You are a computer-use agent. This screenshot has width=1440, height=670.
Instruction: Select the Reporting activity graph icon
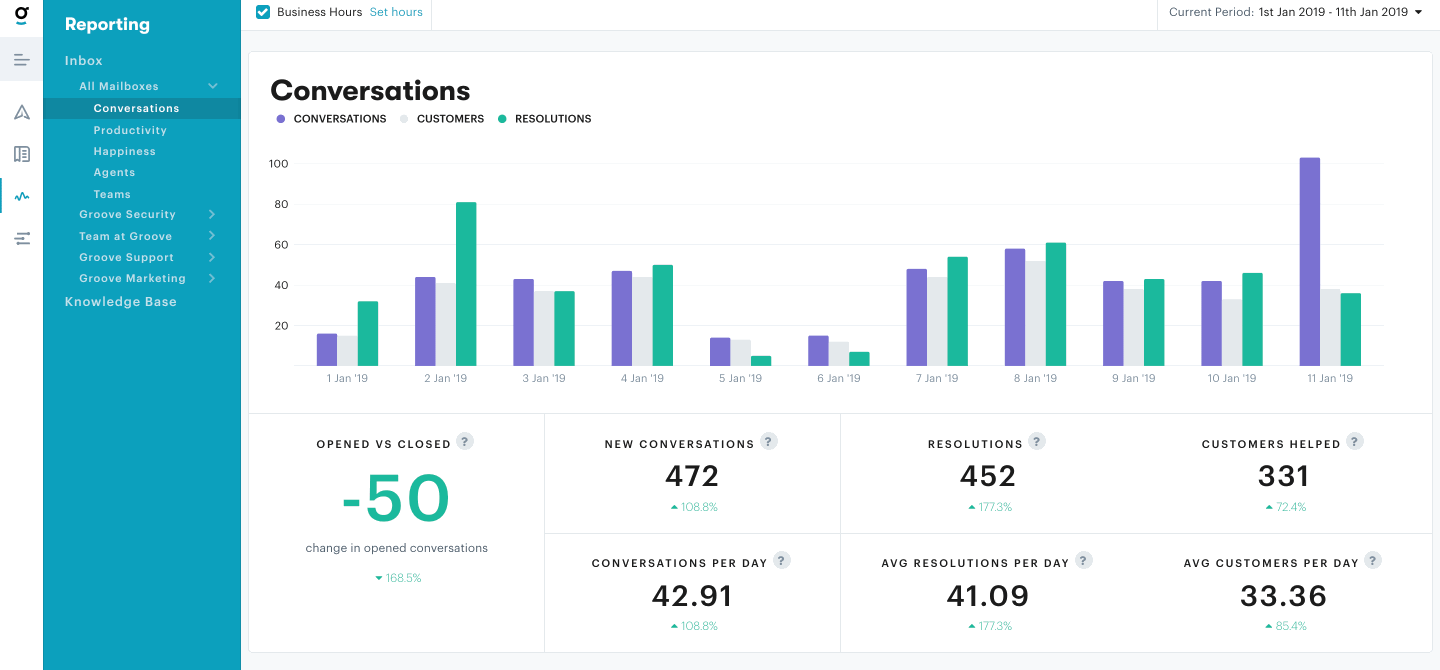[21, 195]
